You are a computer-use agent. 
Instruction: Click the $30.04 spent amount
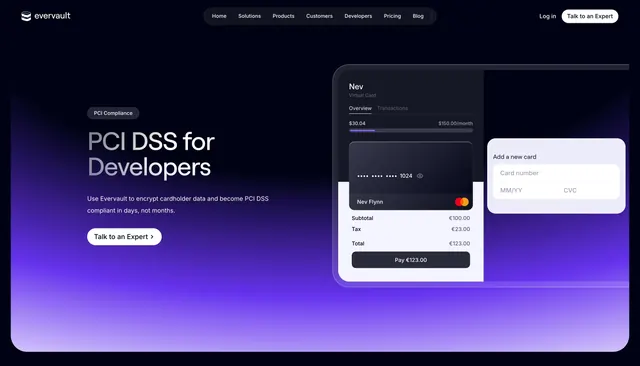tap(357, 123)
